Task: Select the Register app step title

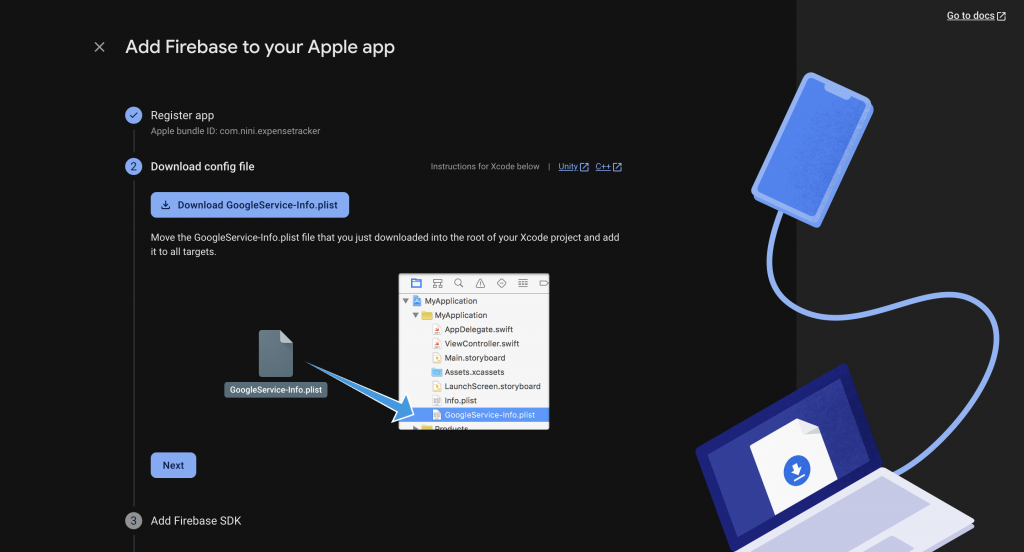Action: [x=182, y=115]
